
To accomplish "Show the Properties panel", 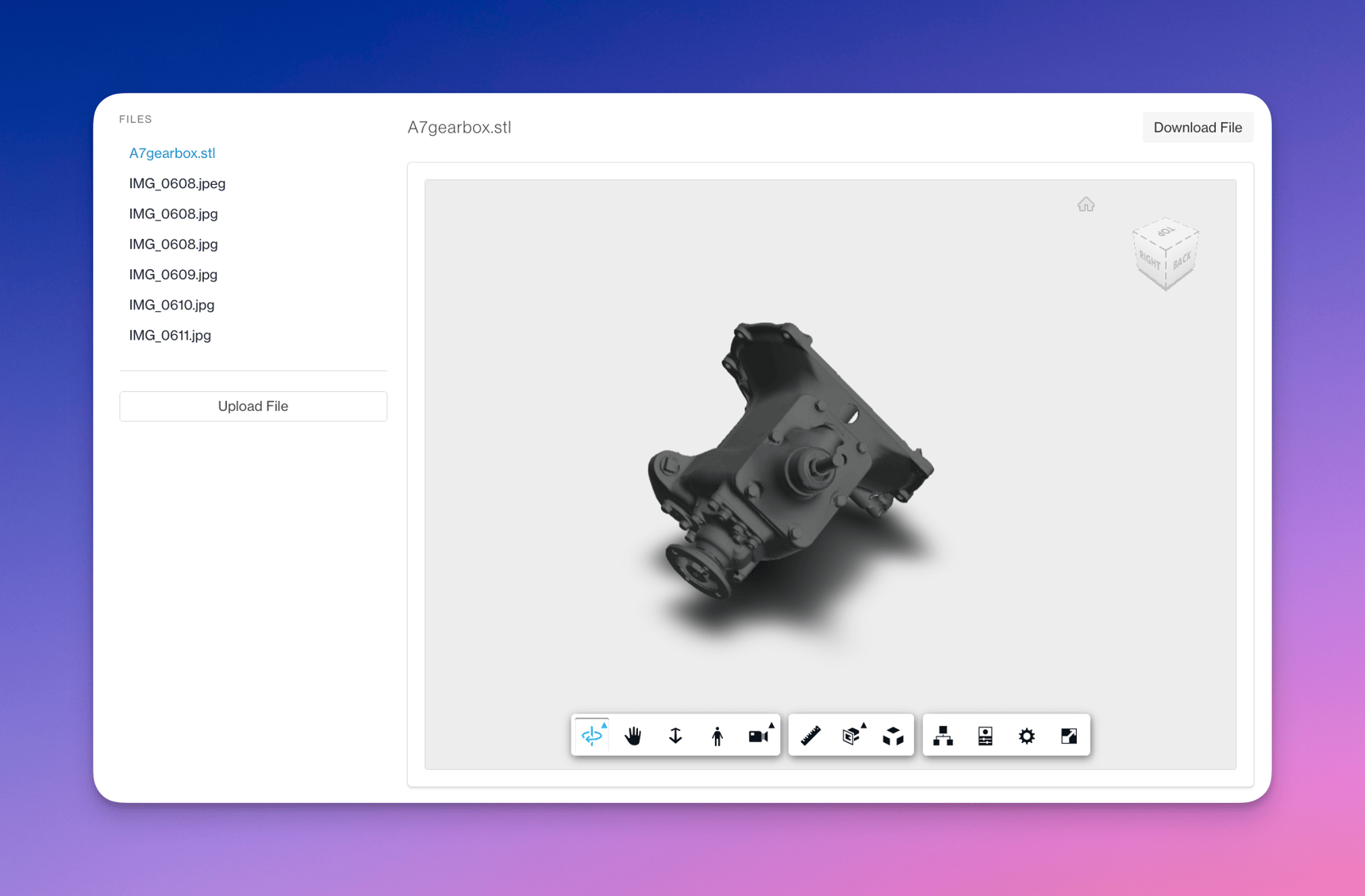I will click(x=985, y=736).
